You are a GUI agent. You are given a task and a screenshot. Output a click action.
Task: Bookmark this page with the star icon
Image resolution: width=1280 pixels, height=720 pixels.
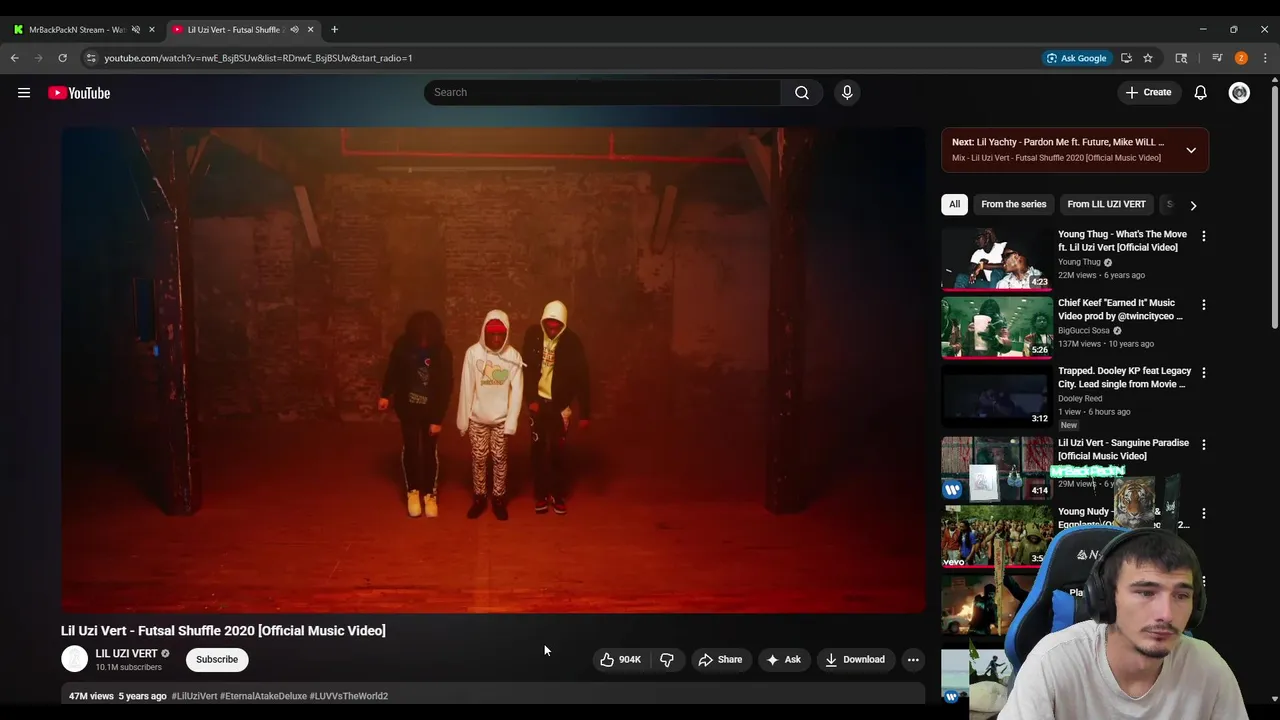[x=1148, y=58]
